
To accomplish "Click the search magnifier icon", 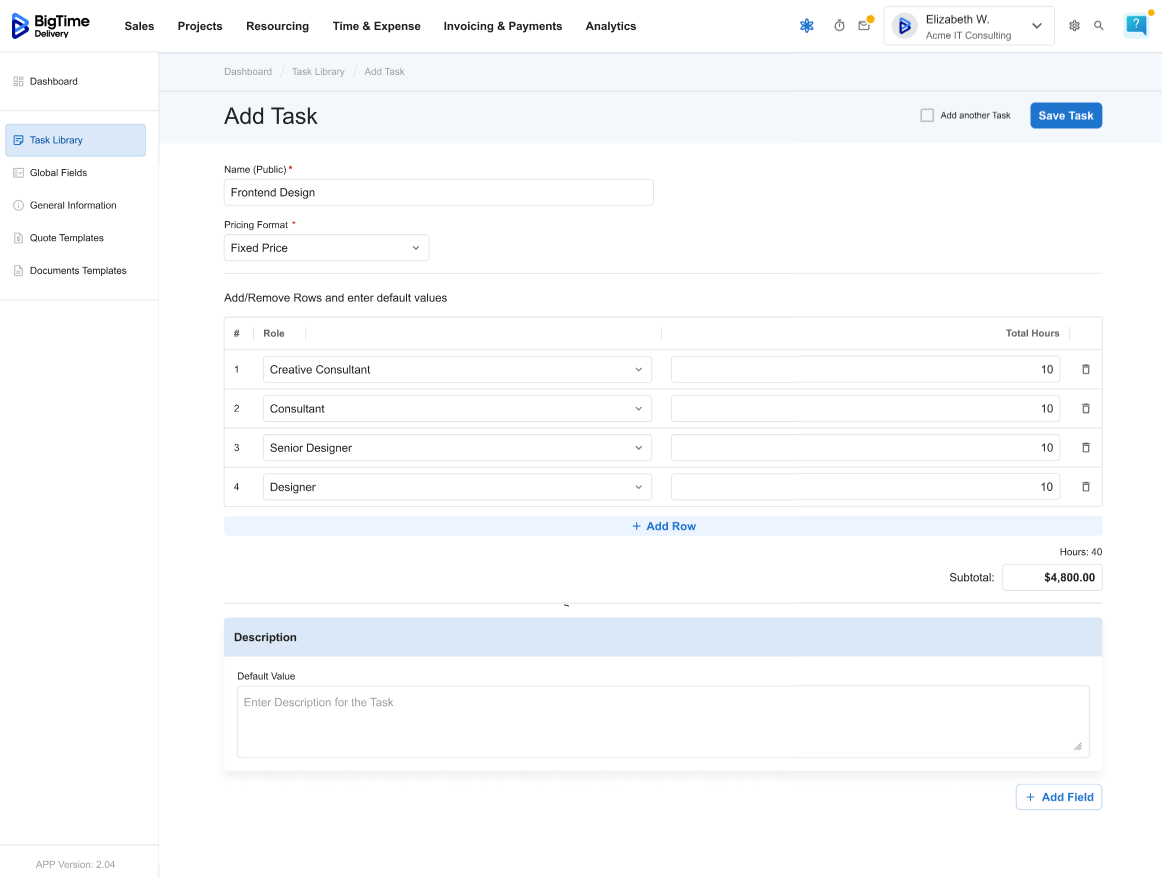I will click(x=1099, y=26).
